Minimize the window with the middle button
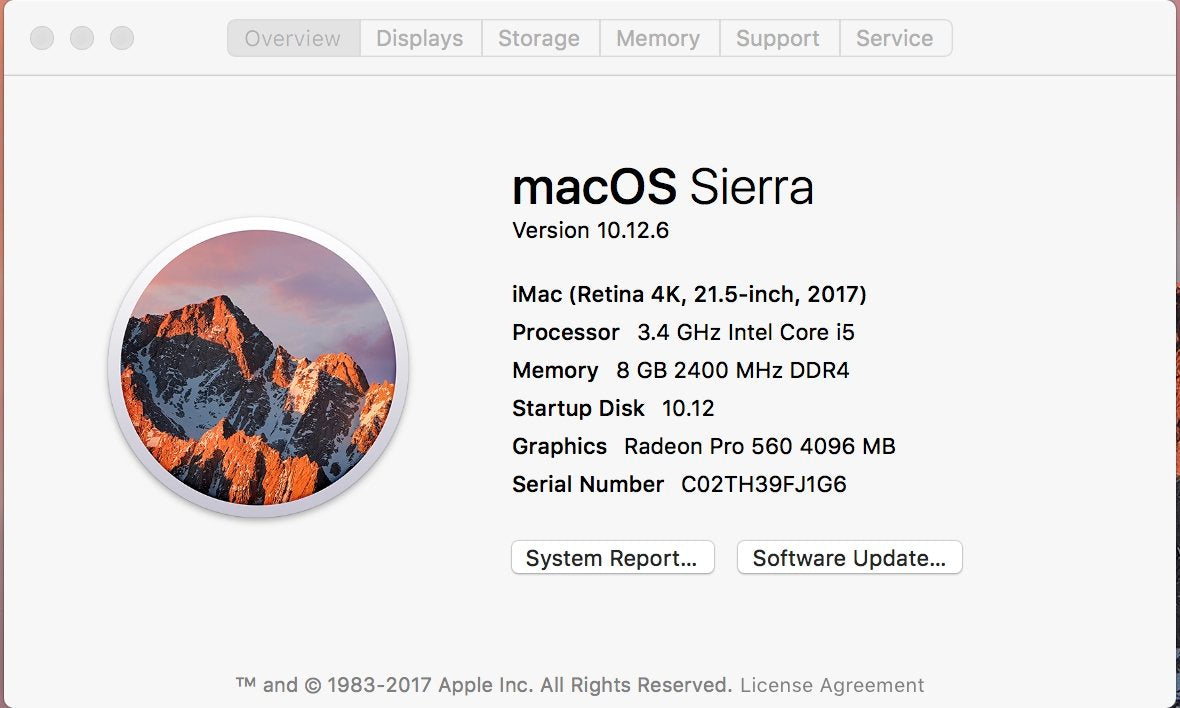 (82, 39)
